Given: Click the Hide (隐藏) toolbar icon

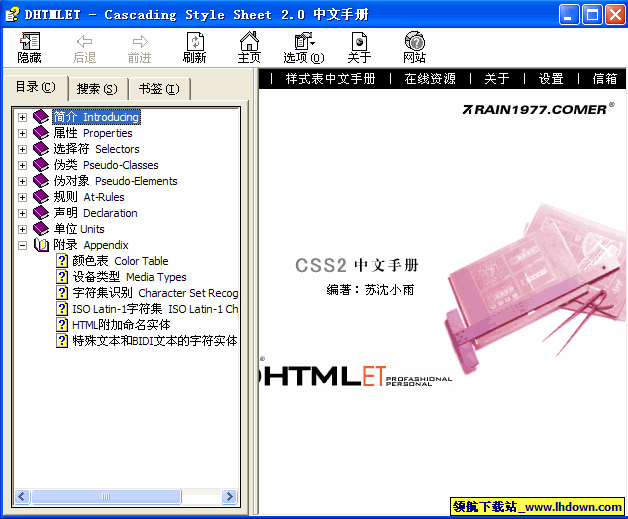Looking at the screenshot, I should (30, 42).
